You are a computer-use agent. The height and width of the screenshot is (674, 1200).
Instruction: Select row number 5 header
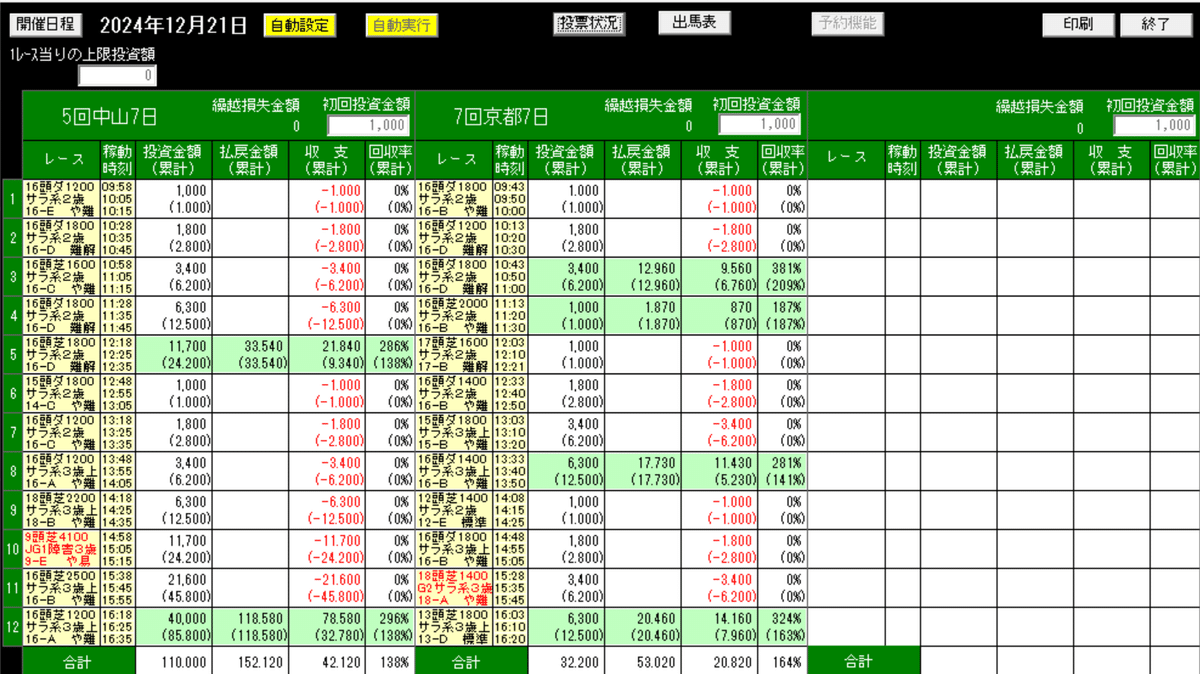click(12, 354)
